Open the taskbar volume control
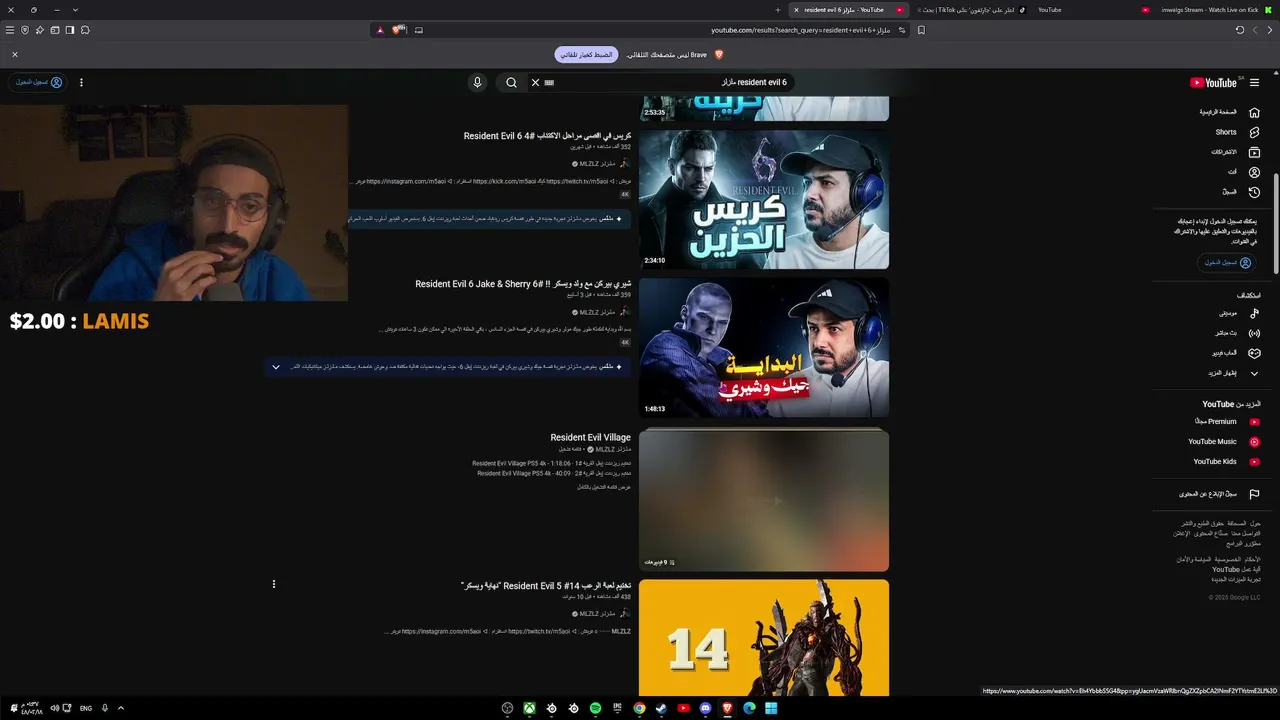The width and height of the screenshot is (1280, 720). tap(55, 708)
